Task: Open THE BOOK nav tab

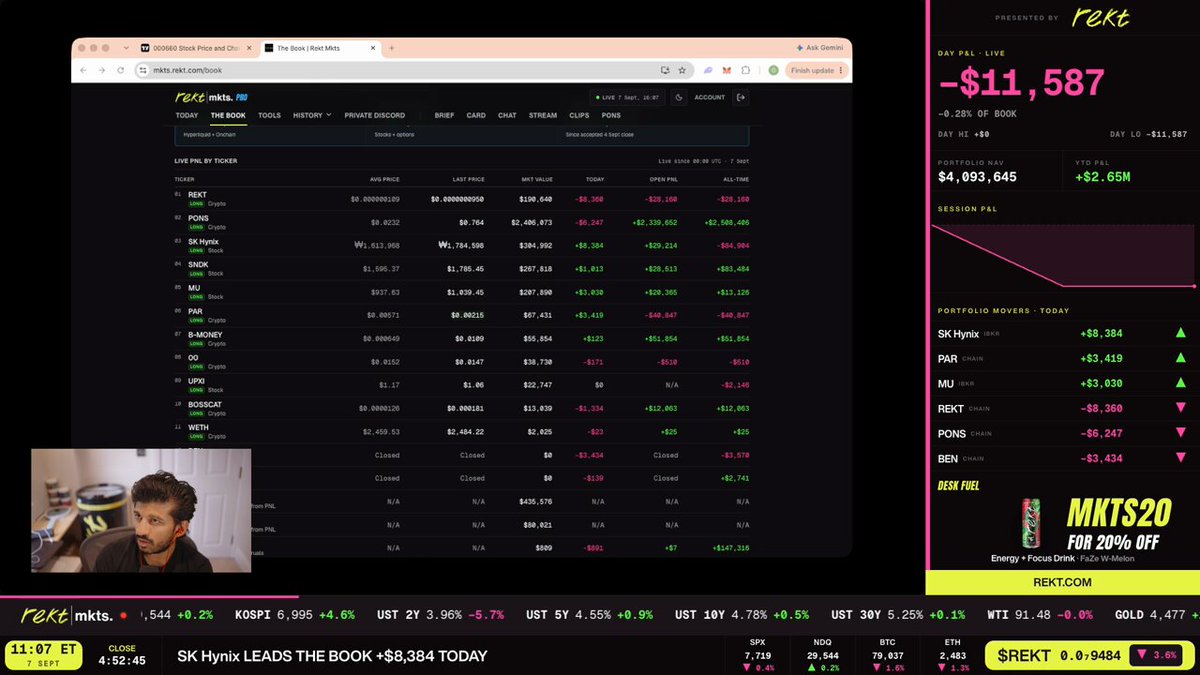Action: (228, 115)
